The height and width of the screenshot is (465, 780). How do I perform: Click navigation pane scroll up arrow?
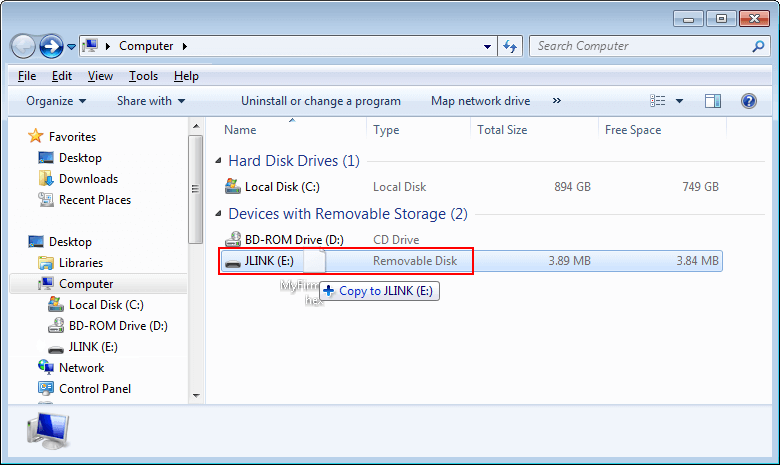click(x=196, y=126)
